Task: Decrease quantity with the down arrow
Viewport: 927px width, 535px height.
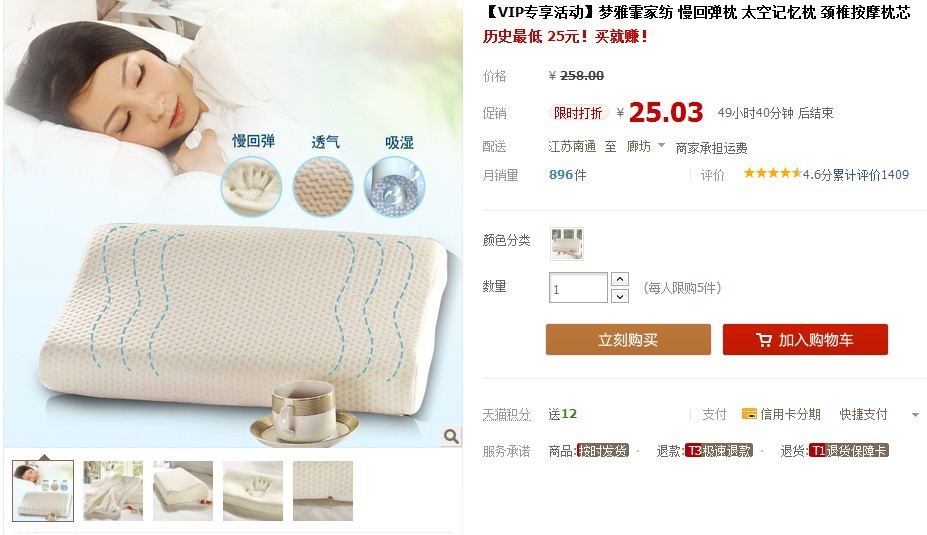Action: (620, 296)
